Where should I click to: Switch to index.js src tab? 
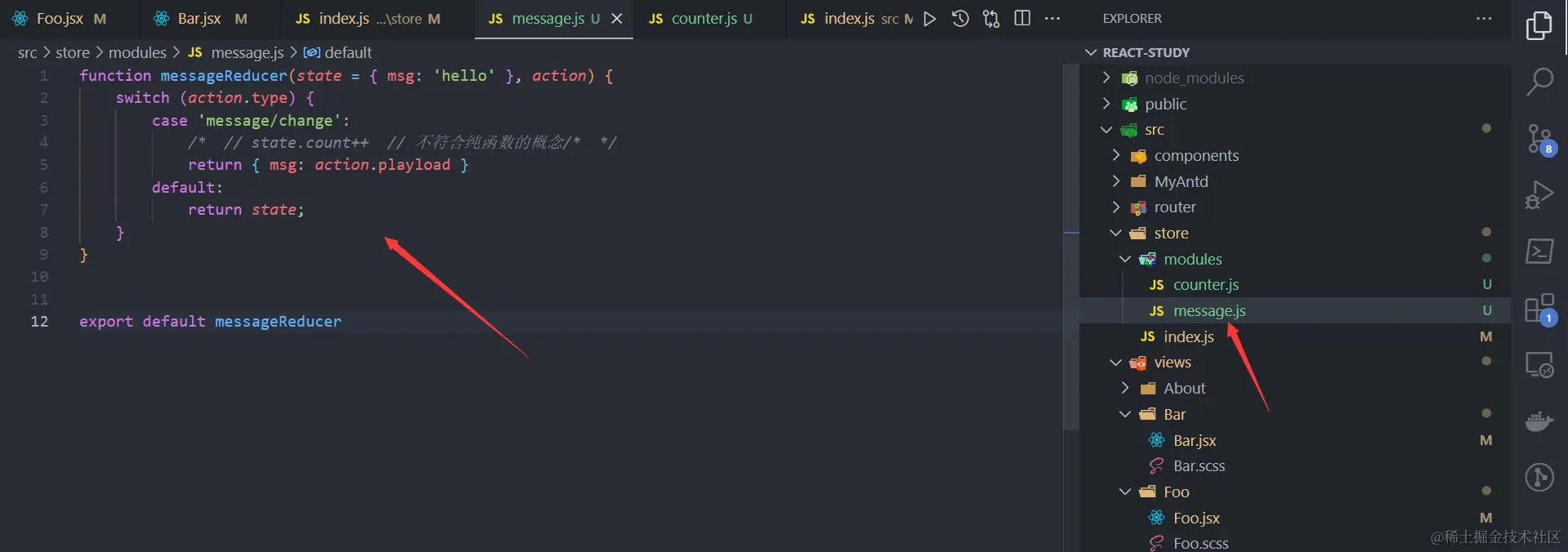[x=850, y=18]
